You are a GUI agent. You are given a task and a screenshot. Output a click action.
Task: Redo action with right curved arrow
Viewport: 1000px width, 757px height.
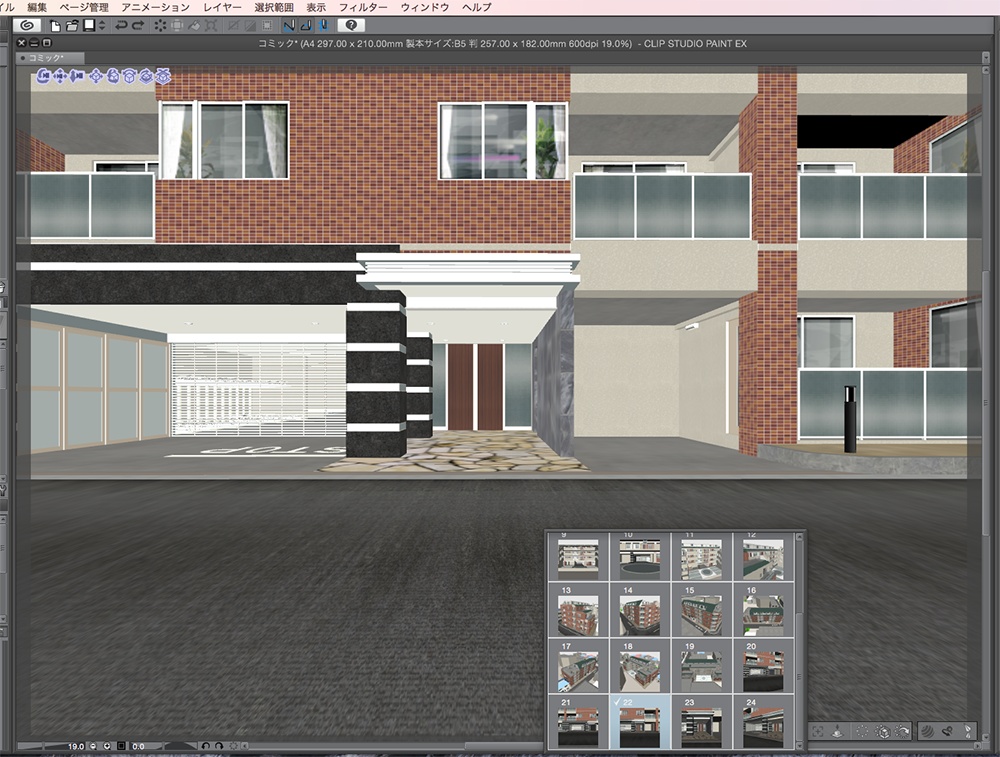138,26
